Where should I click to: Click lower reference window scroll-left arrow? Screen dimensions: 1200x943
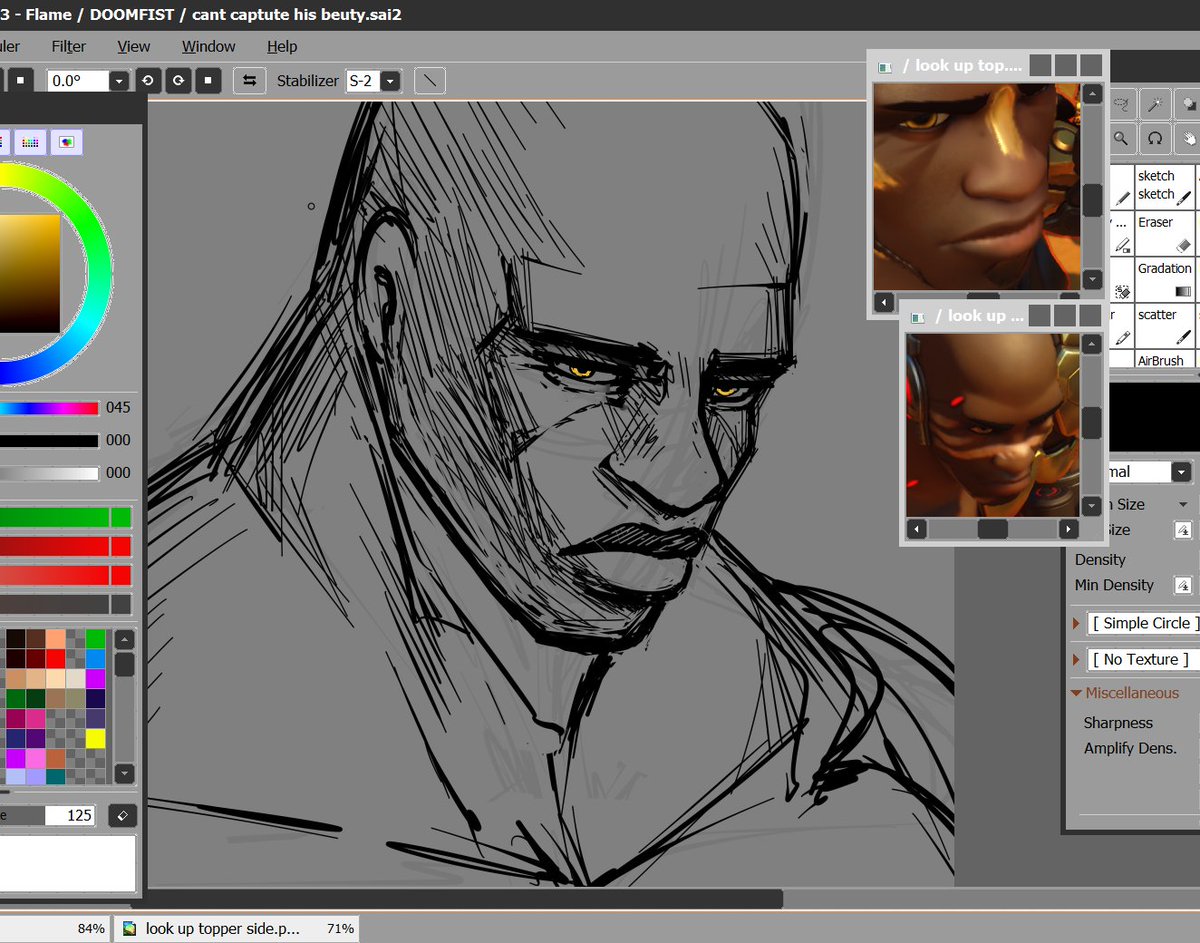click(x=916, y=529)
